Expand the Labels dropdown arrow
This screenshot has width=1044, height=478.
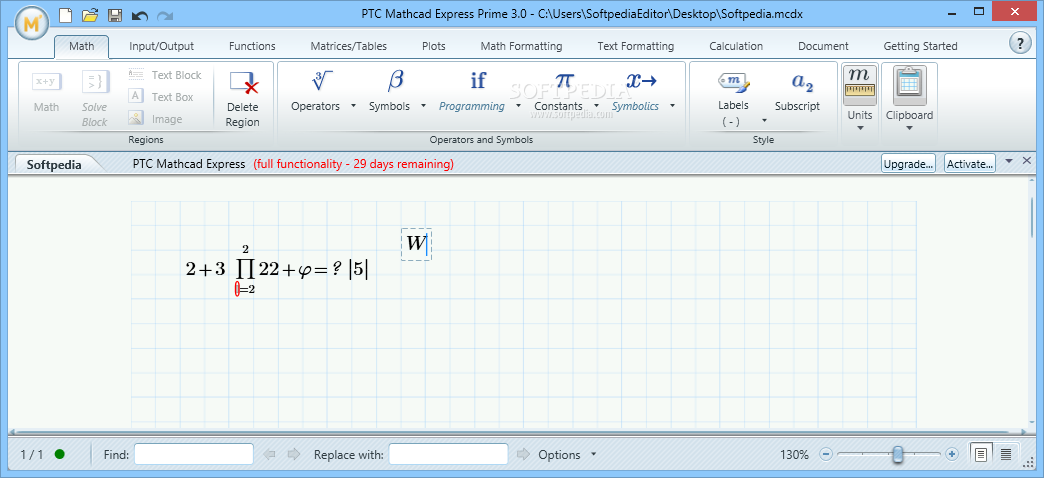764,120
